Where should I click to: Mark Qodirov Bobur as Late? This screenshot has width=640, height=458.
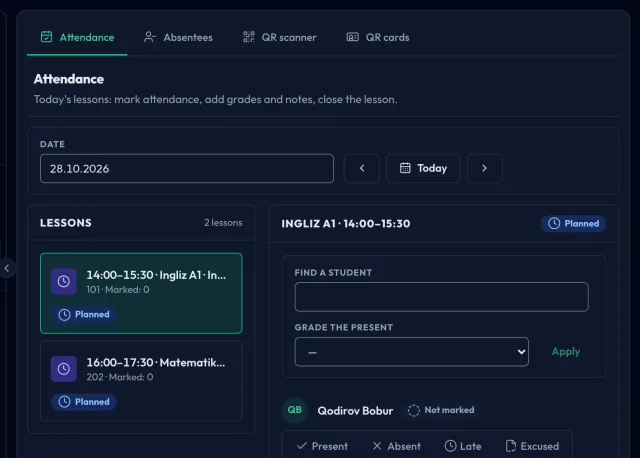463,446
